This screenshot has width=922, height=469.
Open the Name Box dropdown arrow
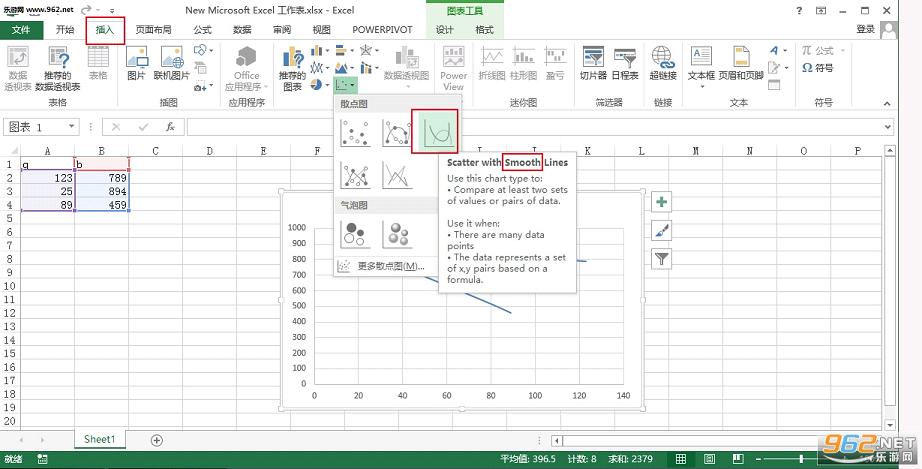[x=71, y=126]
